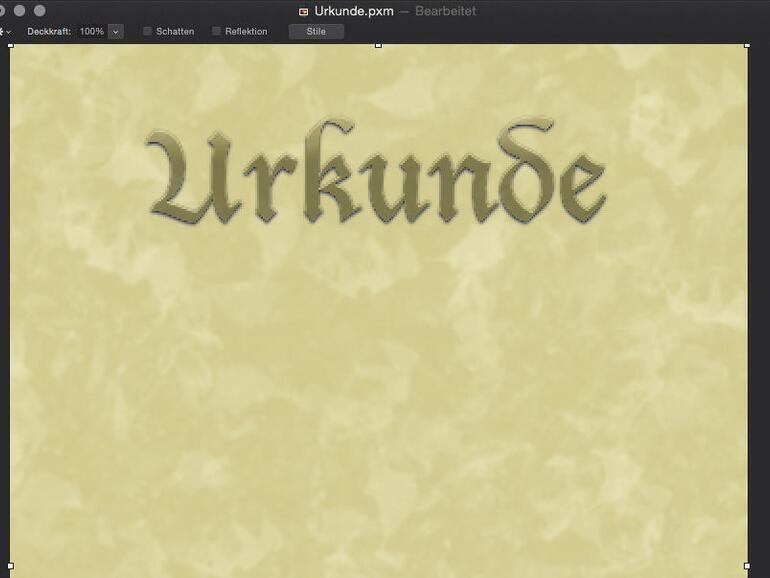Click the bottom-right selection handle
This screenshot has height=578, width=770.
[x=747, y=566]
